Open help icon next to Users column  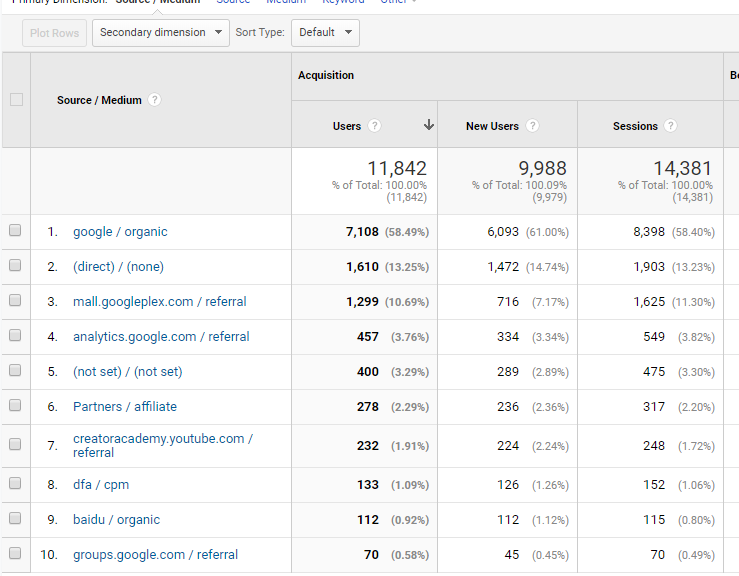coord(374,126)
